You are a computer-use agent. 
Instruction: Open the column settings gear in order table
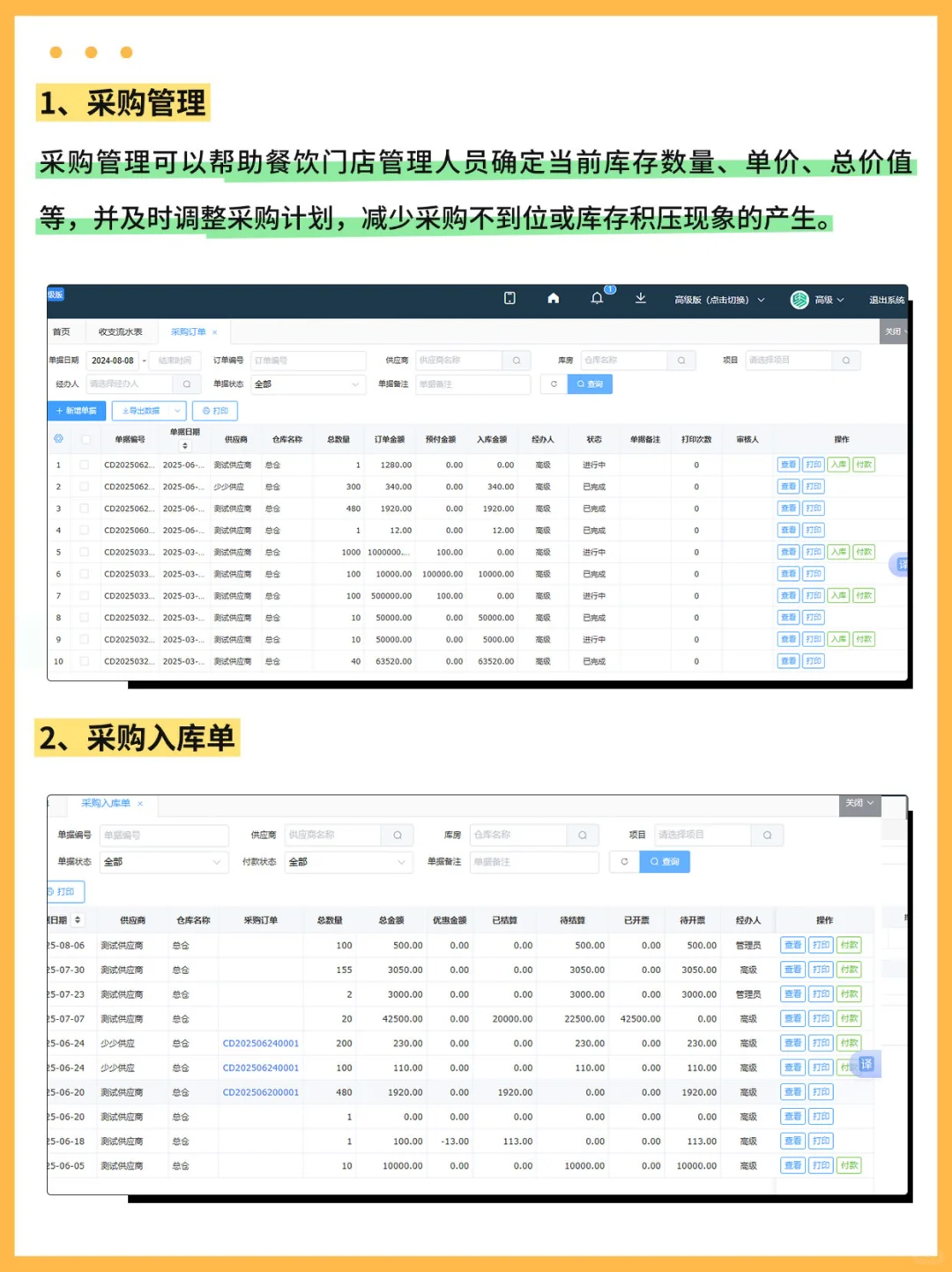point(58,439)
